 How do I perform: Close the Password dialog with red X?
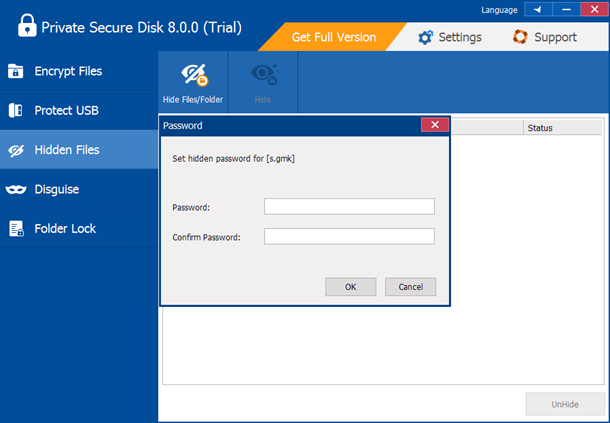pyautogui.click(x=433, y=126)
